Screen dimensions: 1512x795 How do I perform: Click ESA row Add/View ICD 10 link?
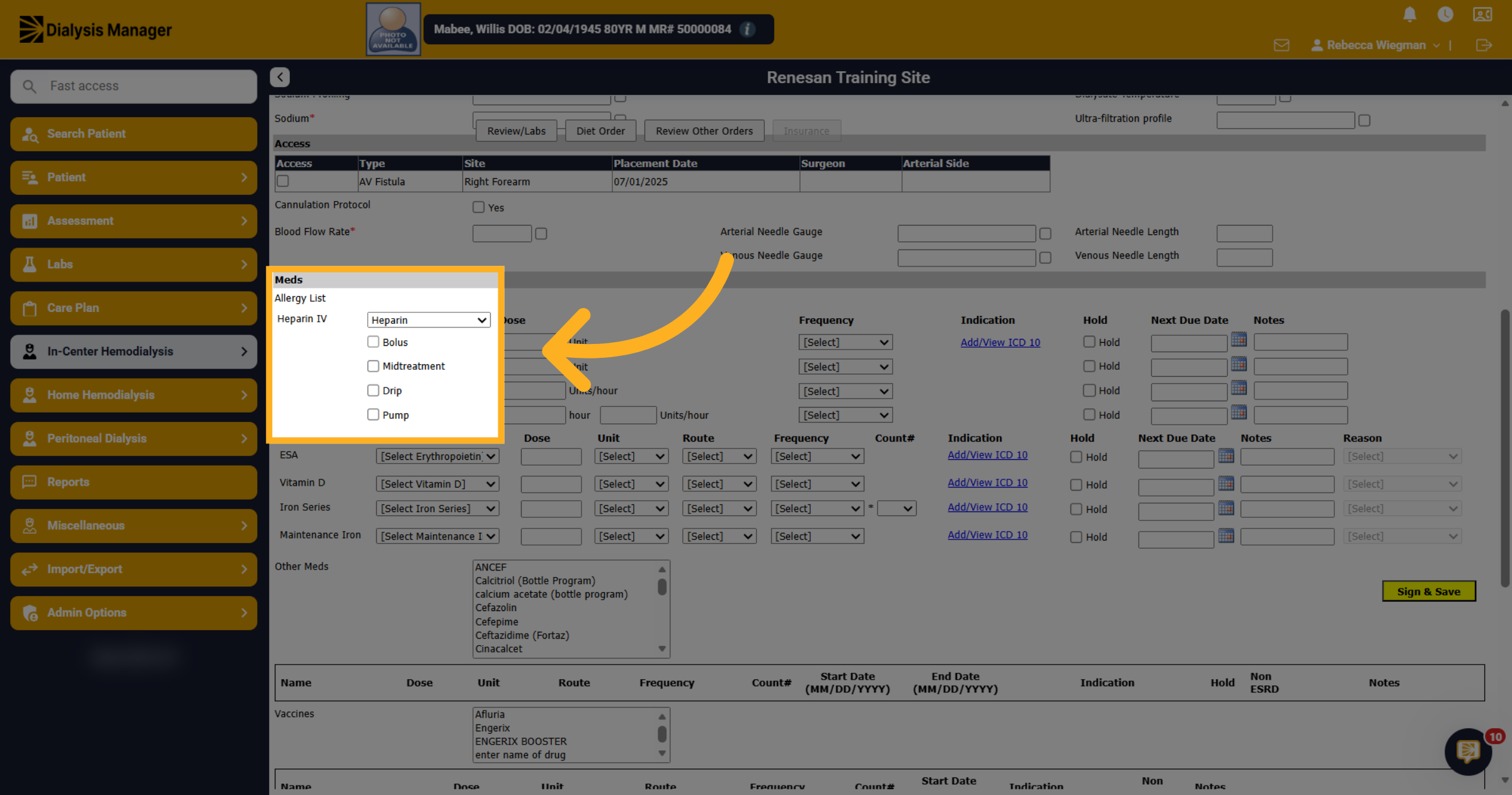pos(987,455)
